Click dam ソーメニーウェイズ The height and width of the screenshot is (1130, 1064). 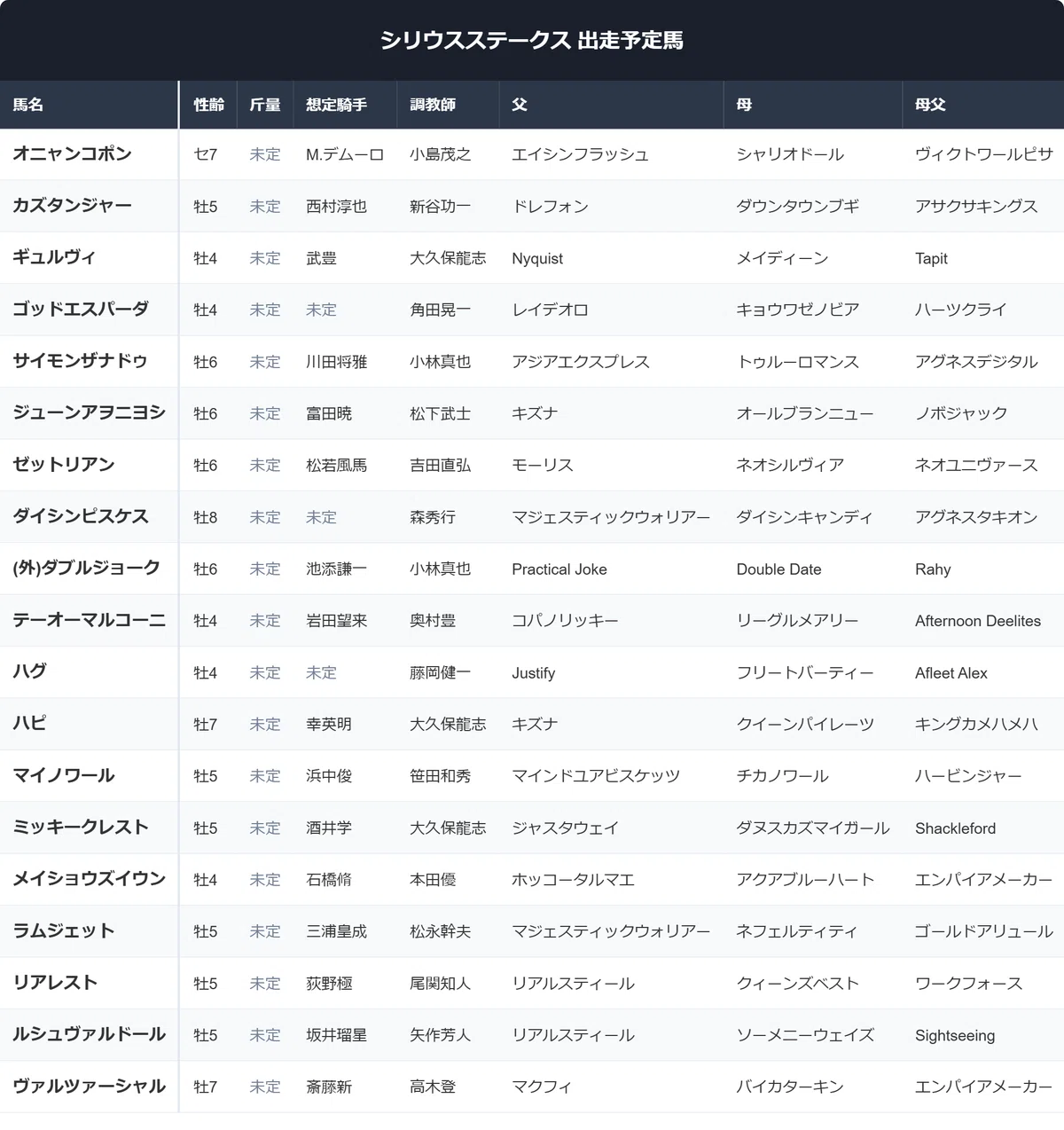pyautogui.click(x=805, y=1035)
